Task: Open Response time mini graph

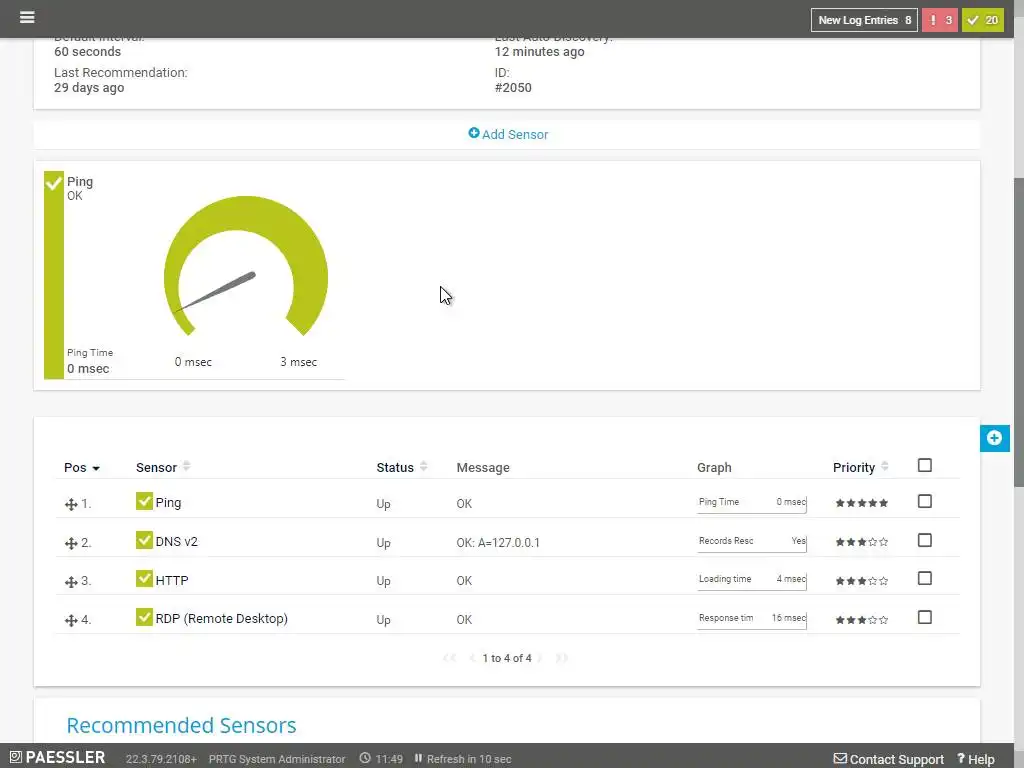Action: coord(752,618)
